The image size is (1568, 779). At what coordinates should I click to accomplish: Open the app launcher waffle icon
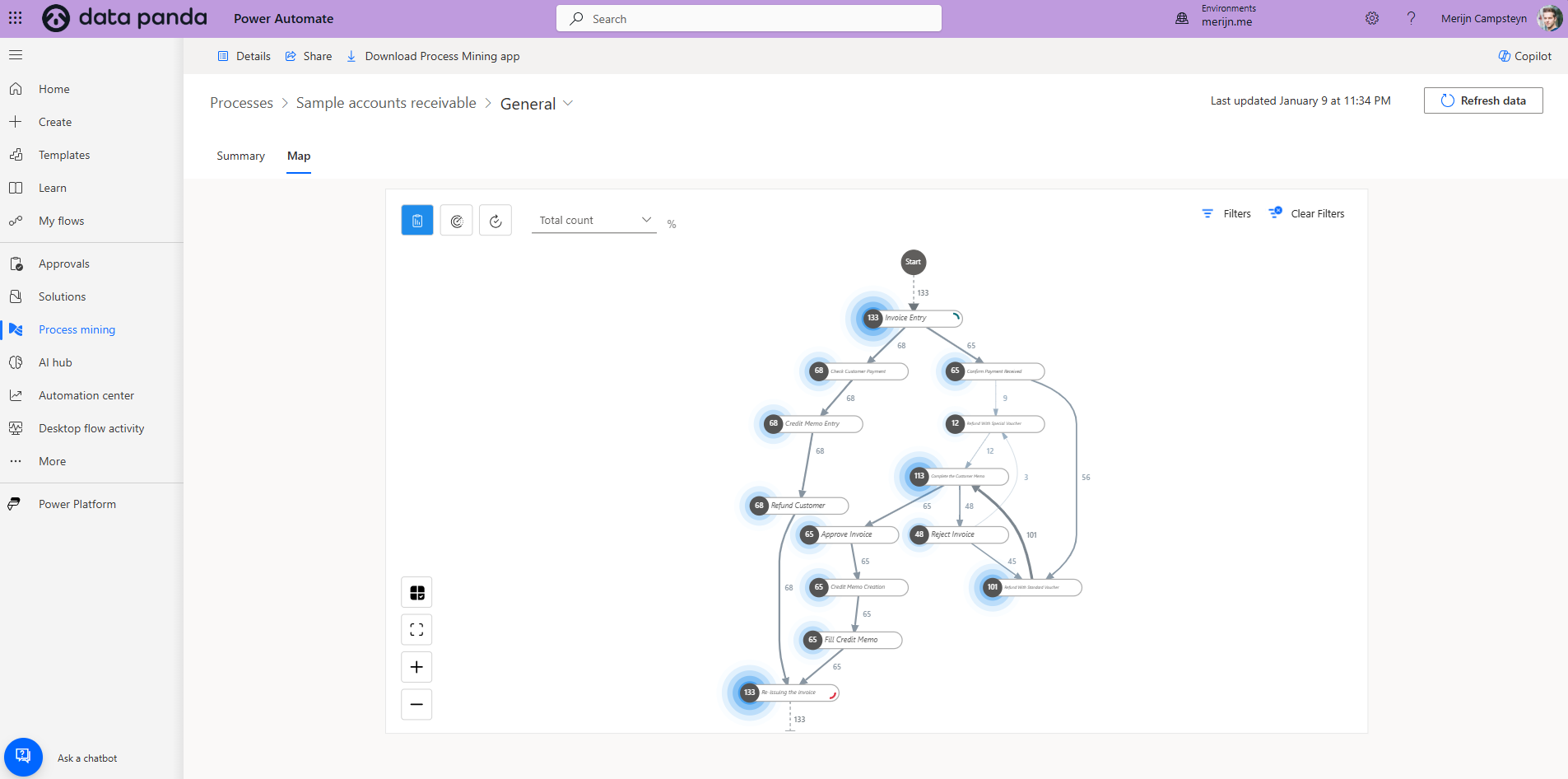[x=16, y=18]
